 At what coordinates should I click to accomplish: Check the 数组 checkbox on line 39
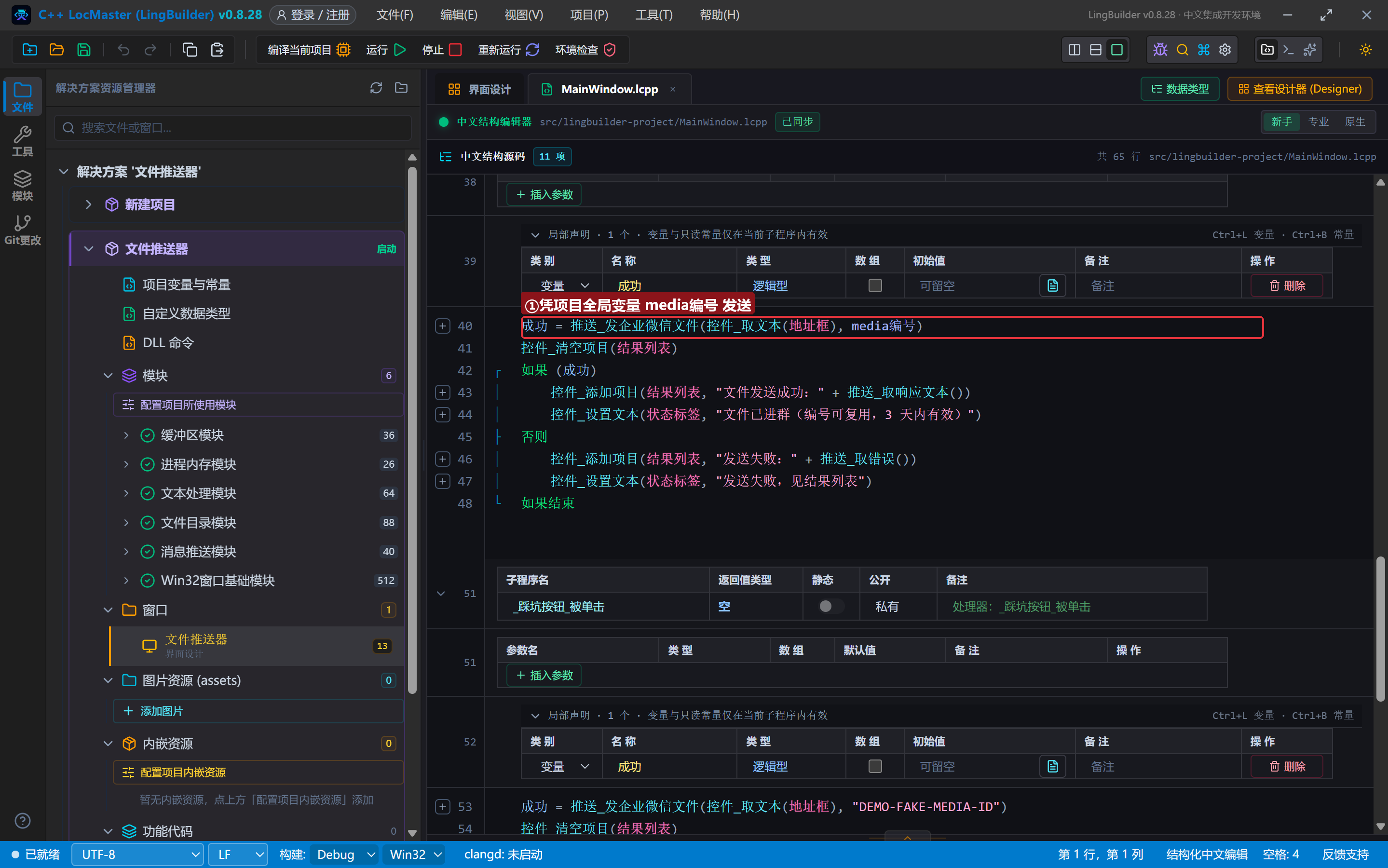point(875,285)
